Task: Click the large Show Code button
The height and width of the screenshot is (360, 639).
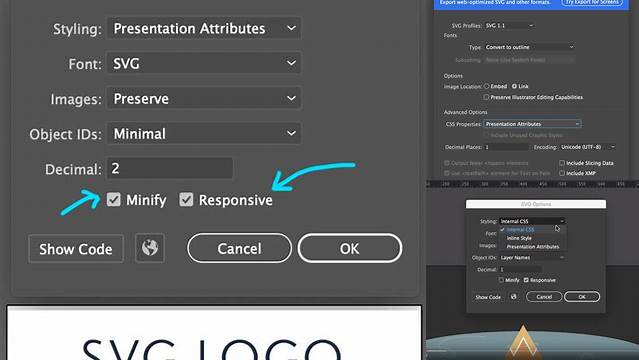Action: point(76,249)
